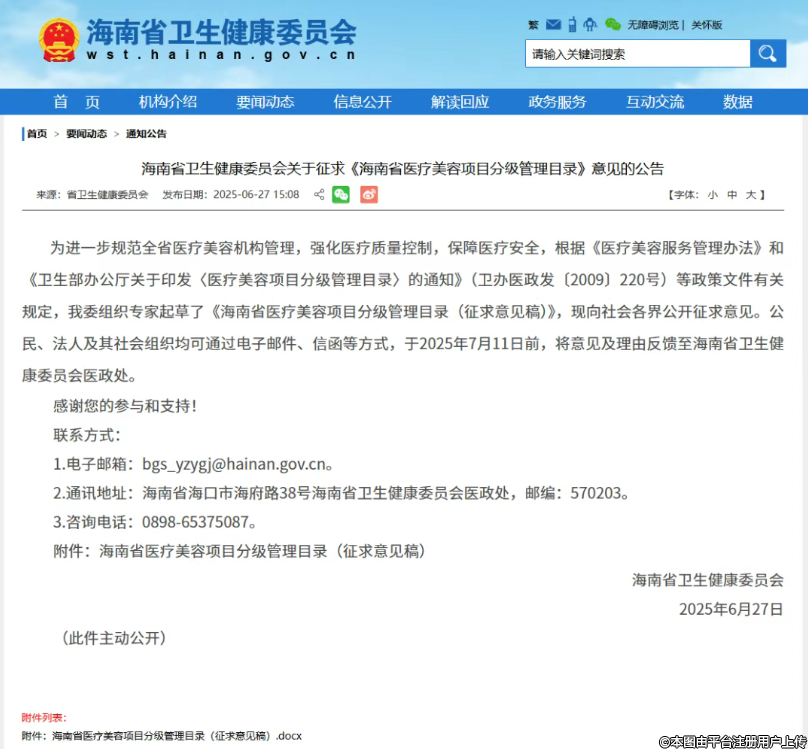Viewport: 808px width, 749px height.
Task: Go to 机构介绍 in navigation bar
Action: [x=167, y=102]
